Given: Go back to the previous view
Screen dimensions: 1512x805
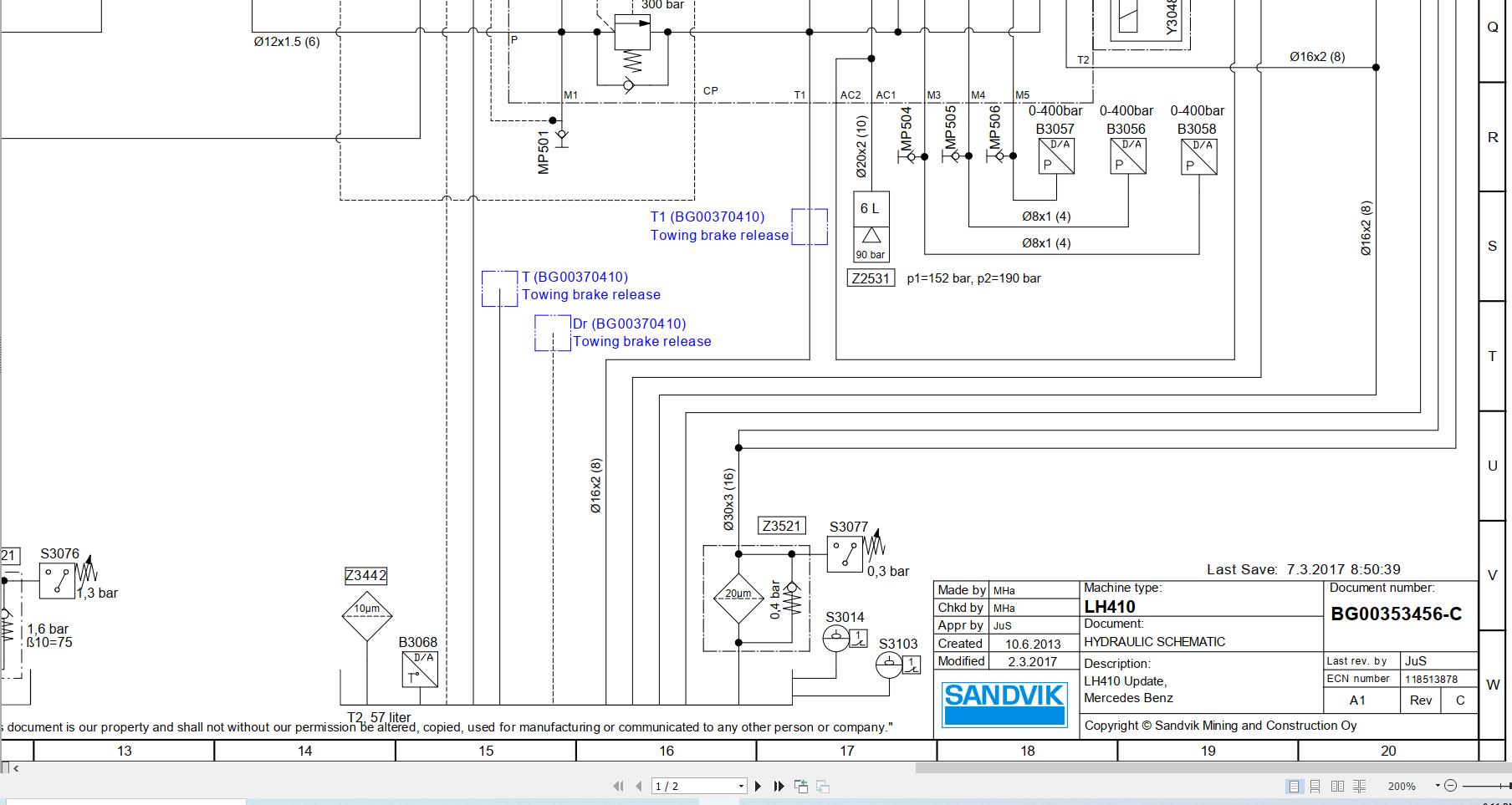Looking at the screenshot, I should 801,786.
